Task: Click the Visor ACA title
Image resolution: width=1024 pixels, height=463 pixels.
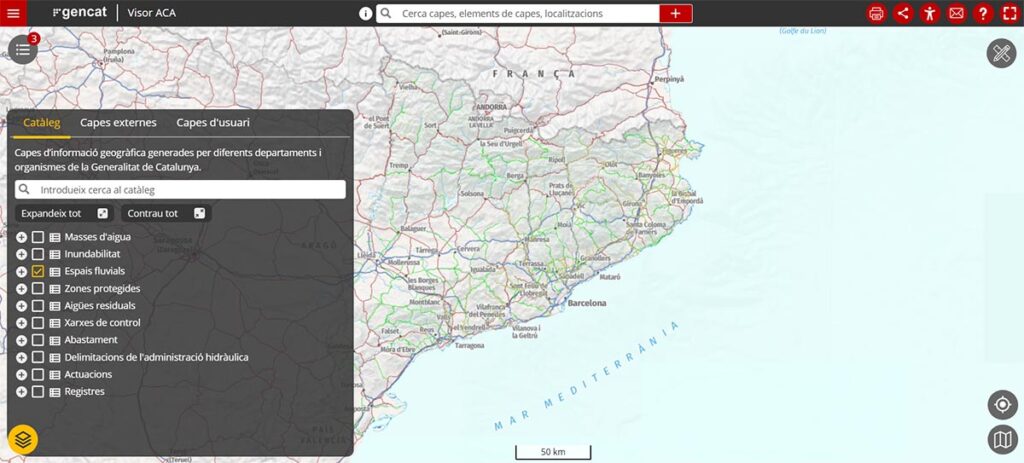Action: point(152,13)
